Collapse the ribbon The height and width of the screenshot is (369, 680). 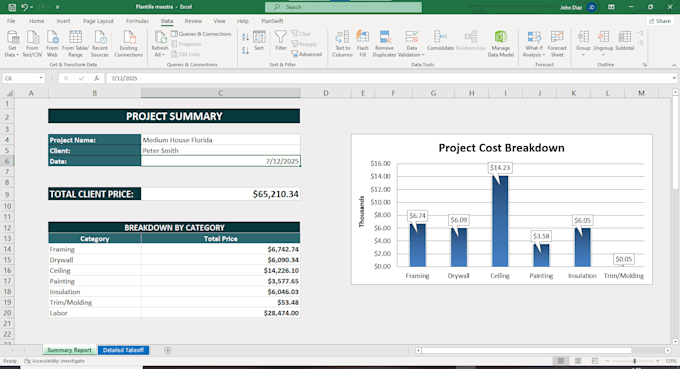674,65
